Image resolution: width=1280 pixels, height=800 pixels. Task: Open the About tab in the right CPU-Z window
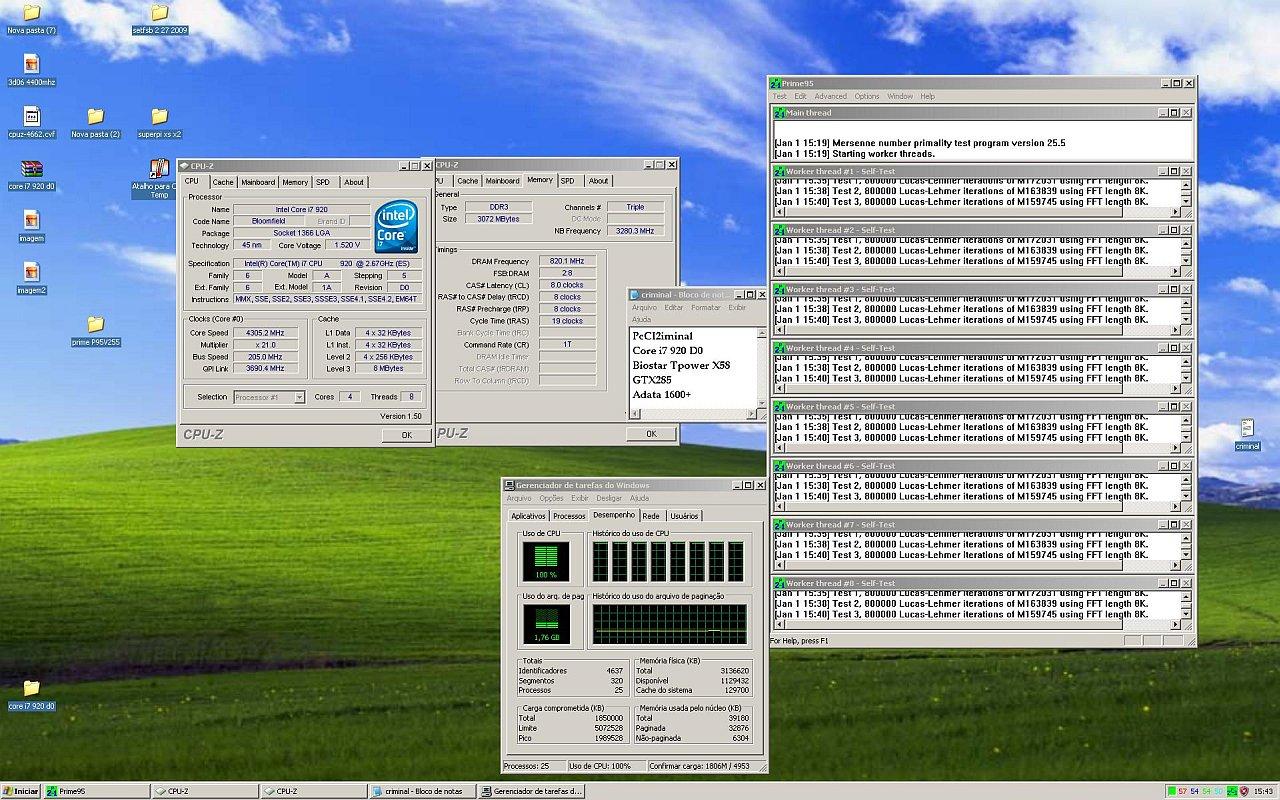tap(598, 181)
